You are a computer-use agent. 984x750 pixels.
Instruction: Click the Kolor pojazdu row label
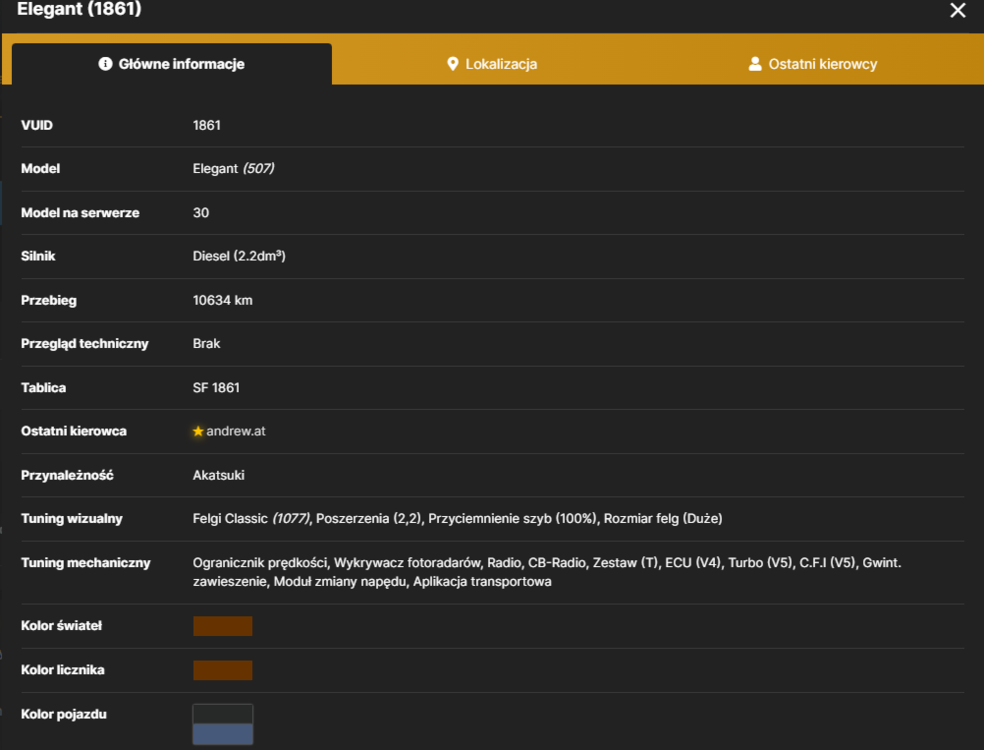pos(64,714)
